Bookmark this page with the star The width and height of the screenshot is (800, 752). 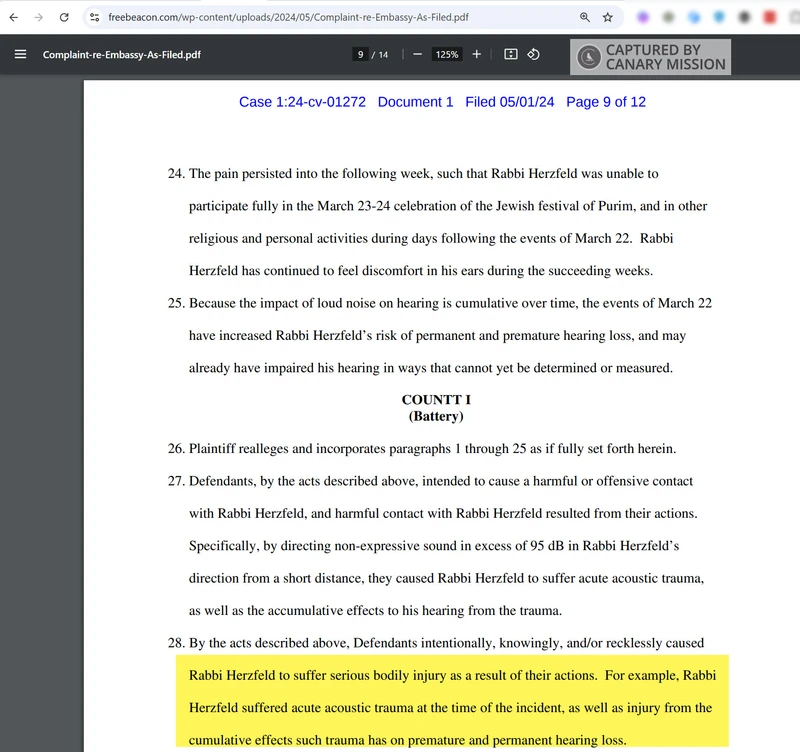click(607, 17)
